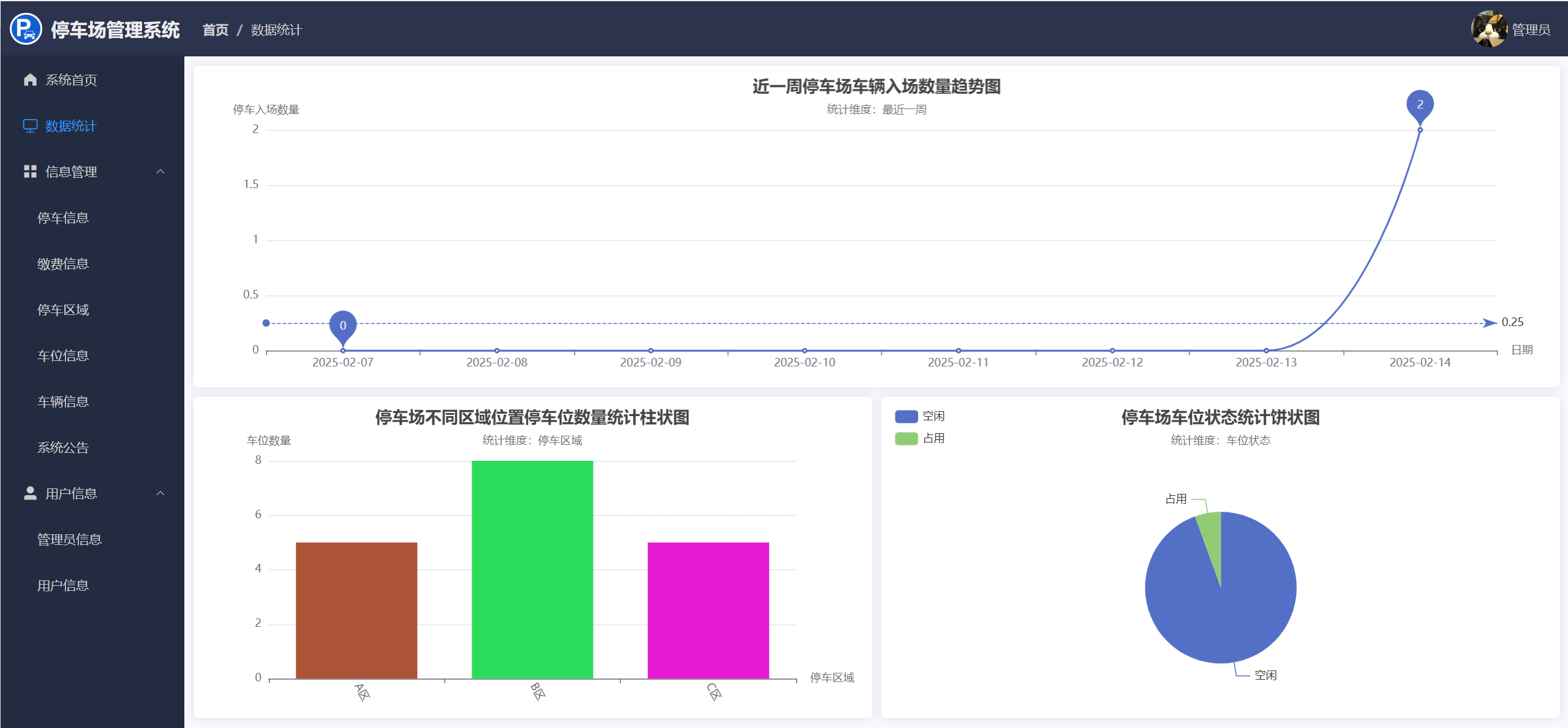The width and height of the screenshot is (1568, 728).
Task: Open the 管理员 user dropdown
Action: click(x=1530, y=29)
